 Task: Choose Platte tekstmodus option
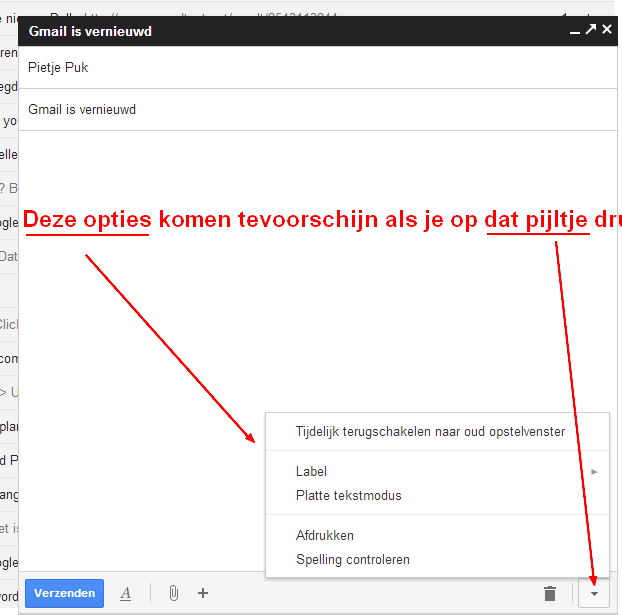pyautogui.click(x=438, y=495)
